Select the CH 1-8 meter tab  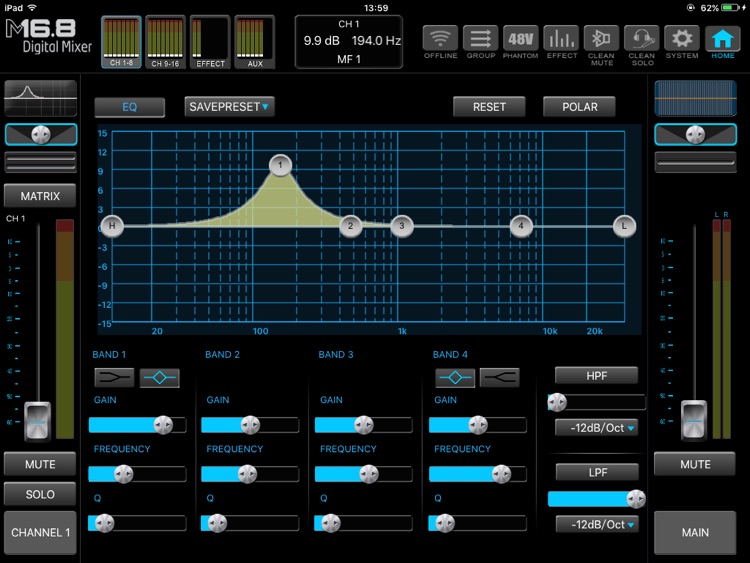tap(121, 42)
